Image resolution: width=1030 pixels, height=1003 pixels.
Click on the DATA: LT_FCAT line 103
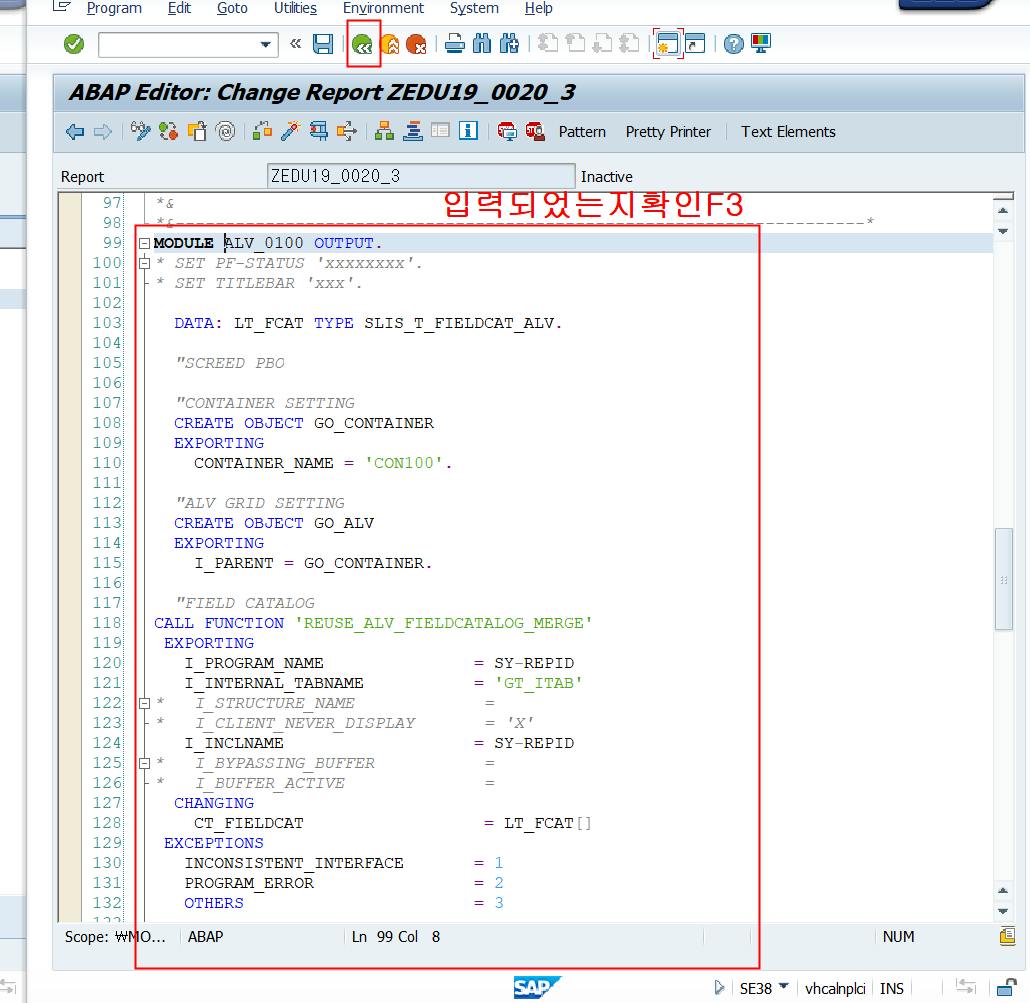click(x=368, y=323)
